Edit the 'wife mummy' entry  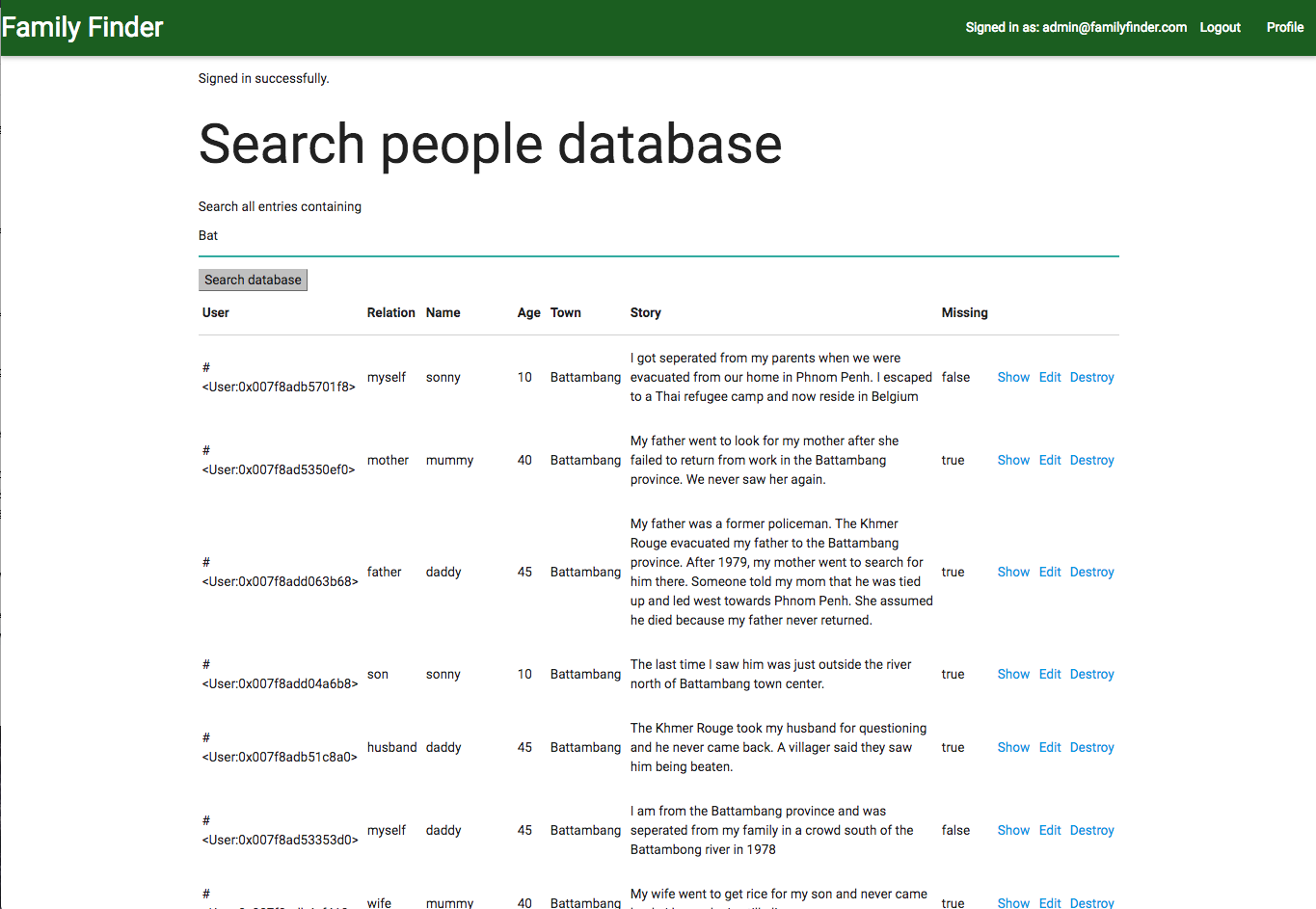(x=1050, y=902)
